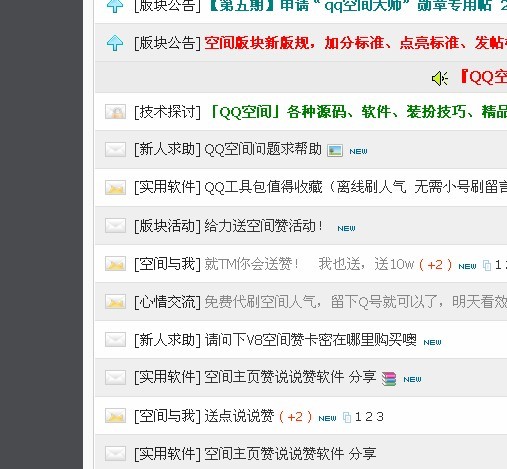Click the NEW badge next to the archive icon
507x469 pixels.
(412, 380)
